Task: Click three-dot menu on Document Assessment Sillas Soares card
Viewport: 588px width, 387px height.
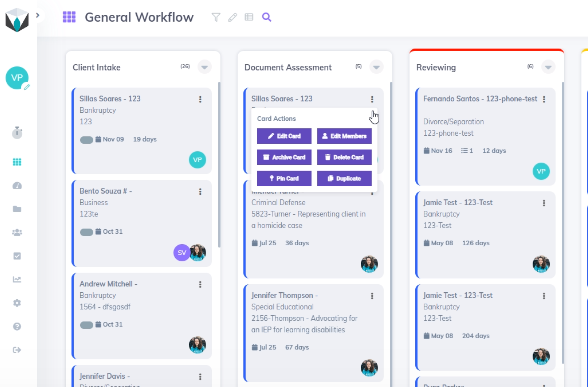Action: 372,99
